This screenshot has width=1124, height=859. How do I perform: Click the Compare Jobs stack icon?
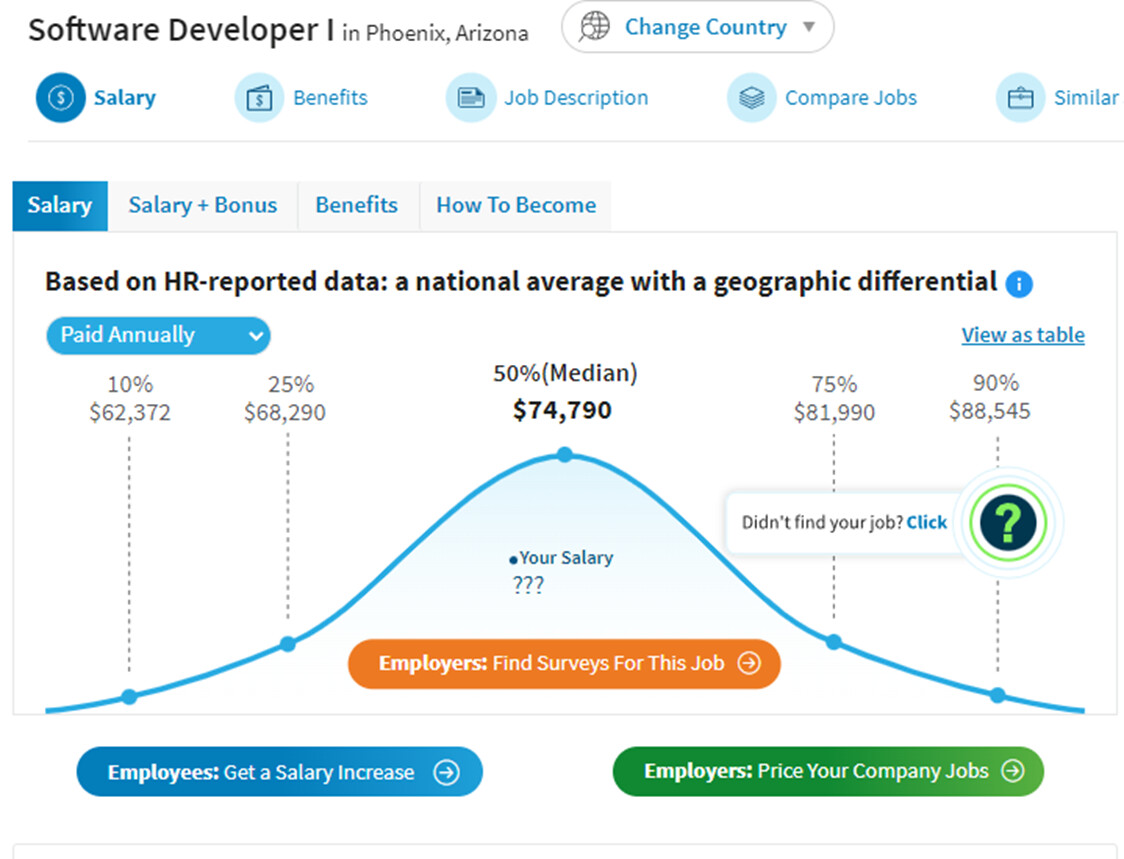coord(751,98)
